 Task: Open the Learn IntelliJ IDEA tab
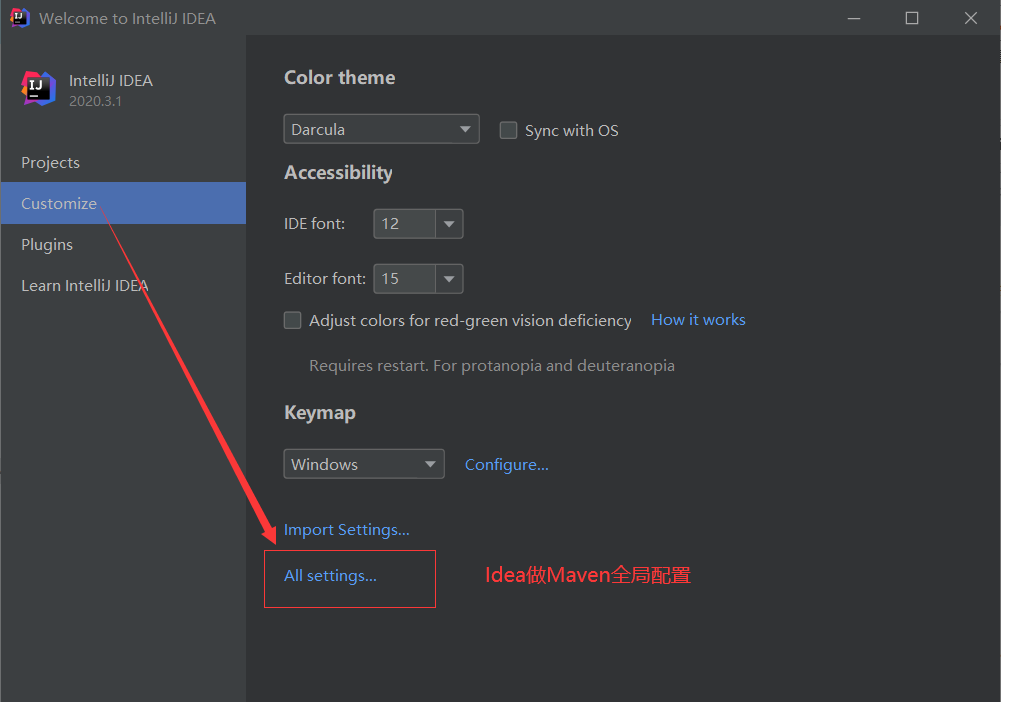[x=85, y=286]
